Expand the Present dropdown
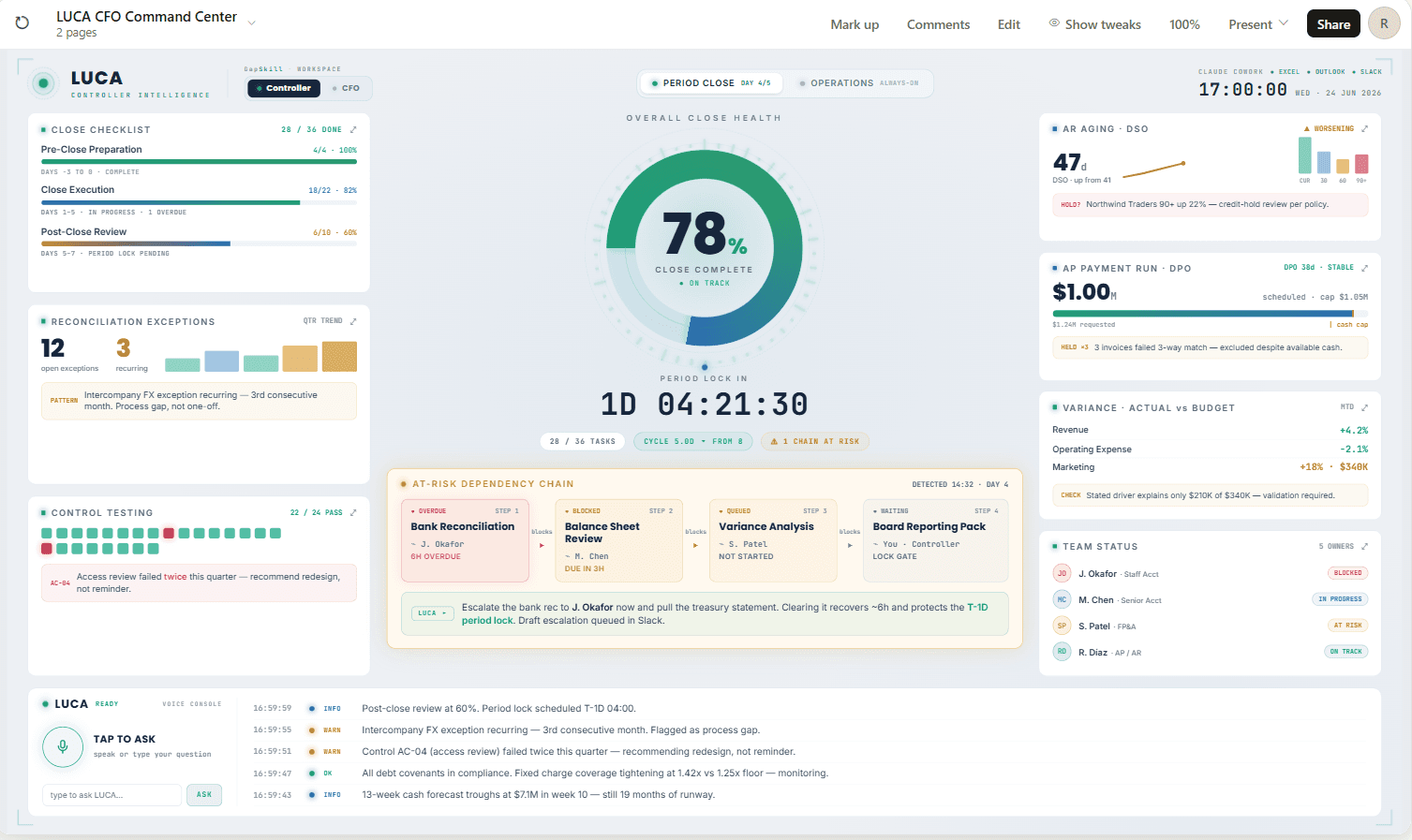Screen dimensions: 1412x840 coord(1258,24)
